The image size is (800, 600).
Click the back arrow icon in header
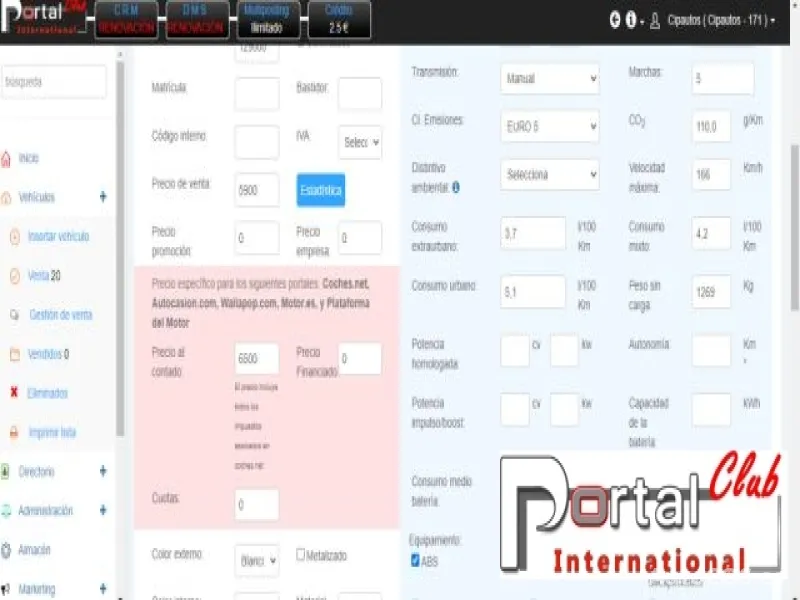click(614, 20)
